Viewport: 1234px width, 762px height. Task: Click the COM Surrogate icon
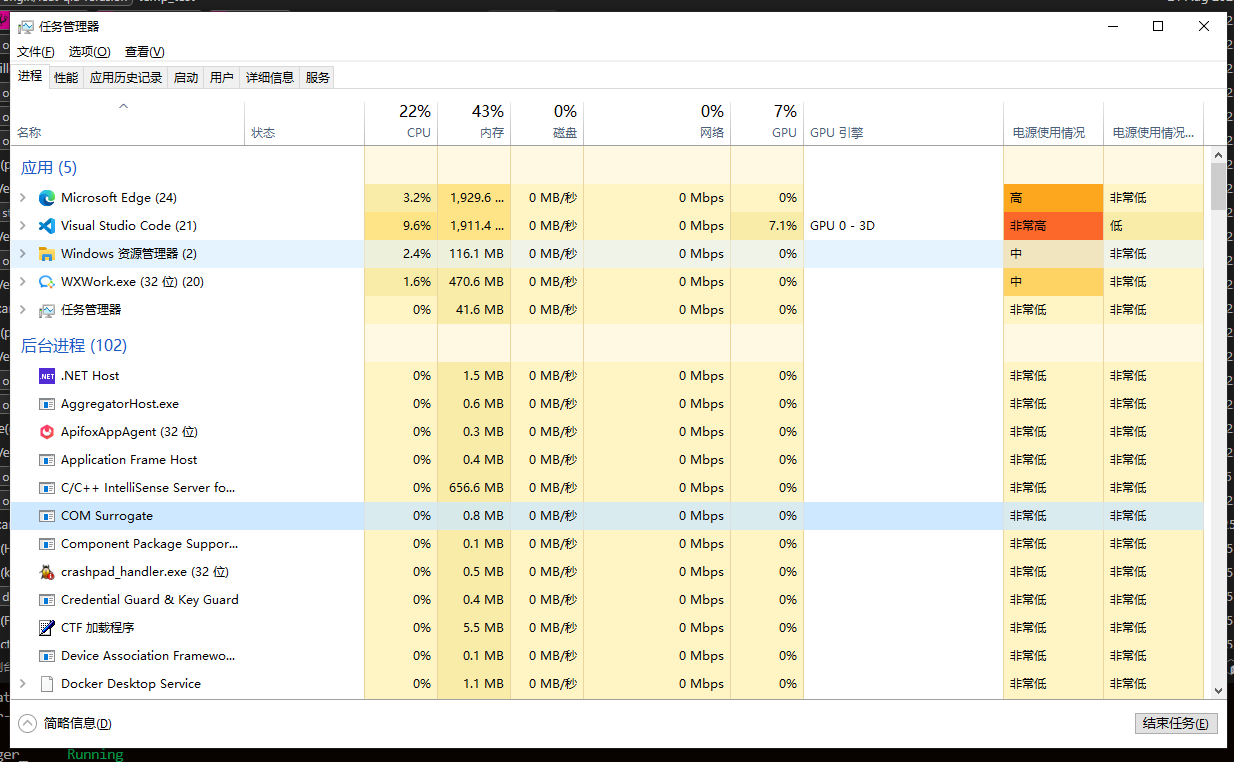(46, 516)
